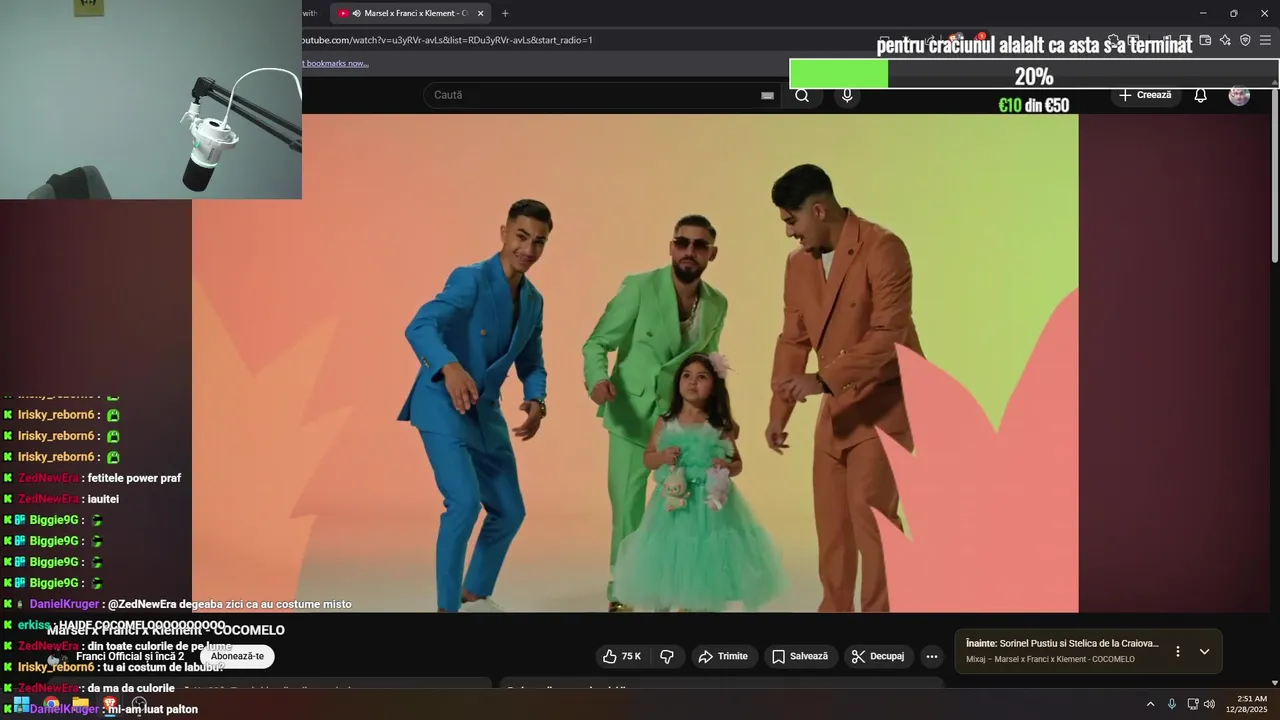Click the Creează button

pos(1145,95)
